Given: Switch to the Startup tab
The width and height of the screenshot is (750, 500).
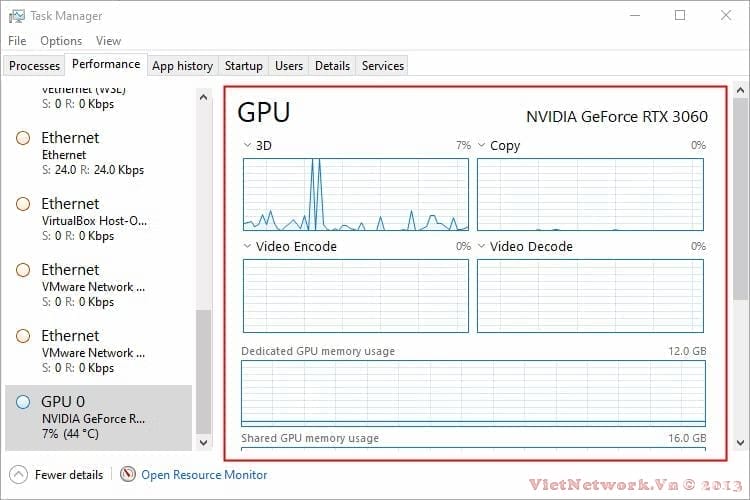Looking at the screenshot, I should 243,66.
